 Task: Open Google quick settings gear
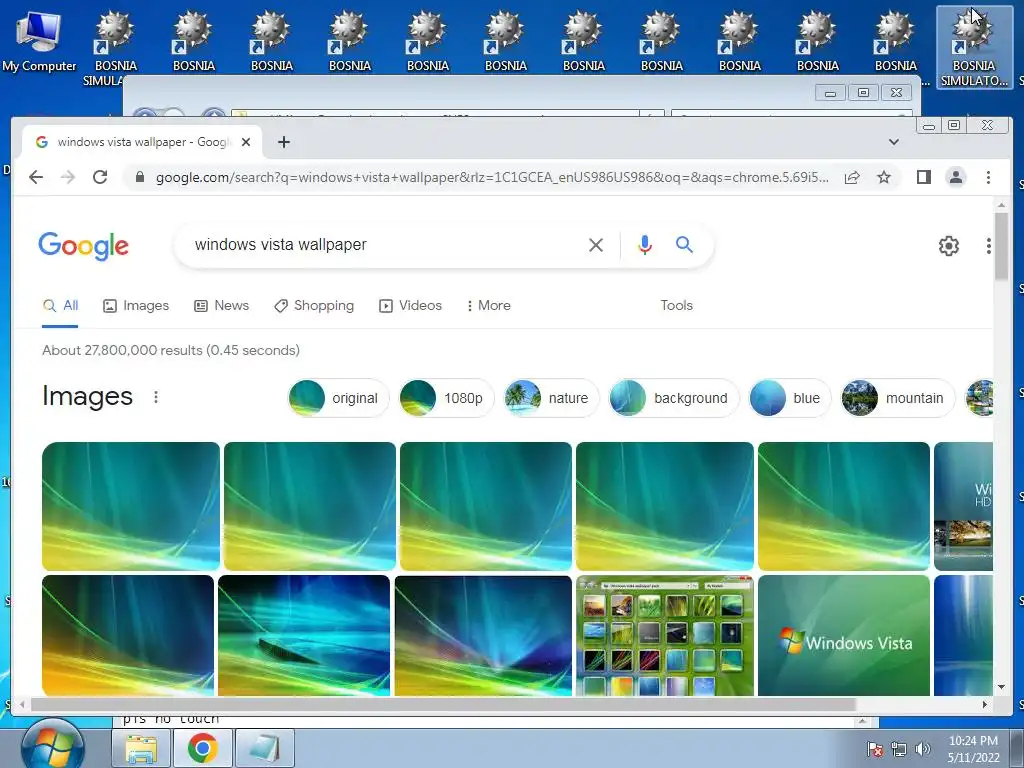pyautogui.click(x=949, y=246)
